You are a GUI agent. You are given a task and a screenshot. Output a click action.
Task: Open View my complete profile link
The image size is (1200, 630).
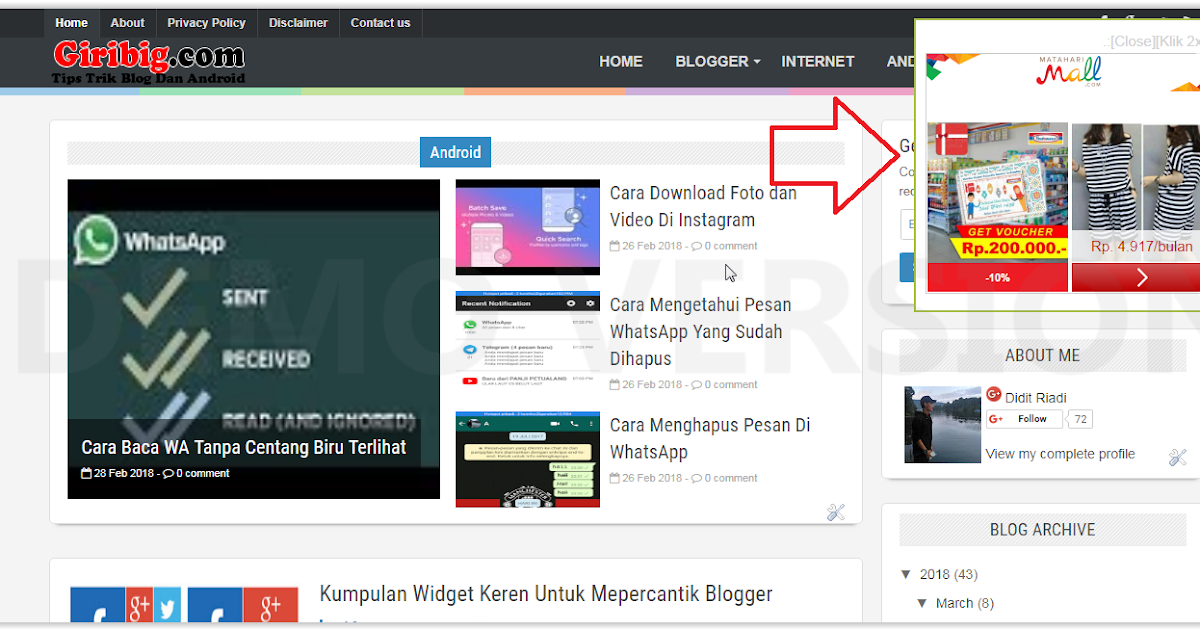point(1060,454)
